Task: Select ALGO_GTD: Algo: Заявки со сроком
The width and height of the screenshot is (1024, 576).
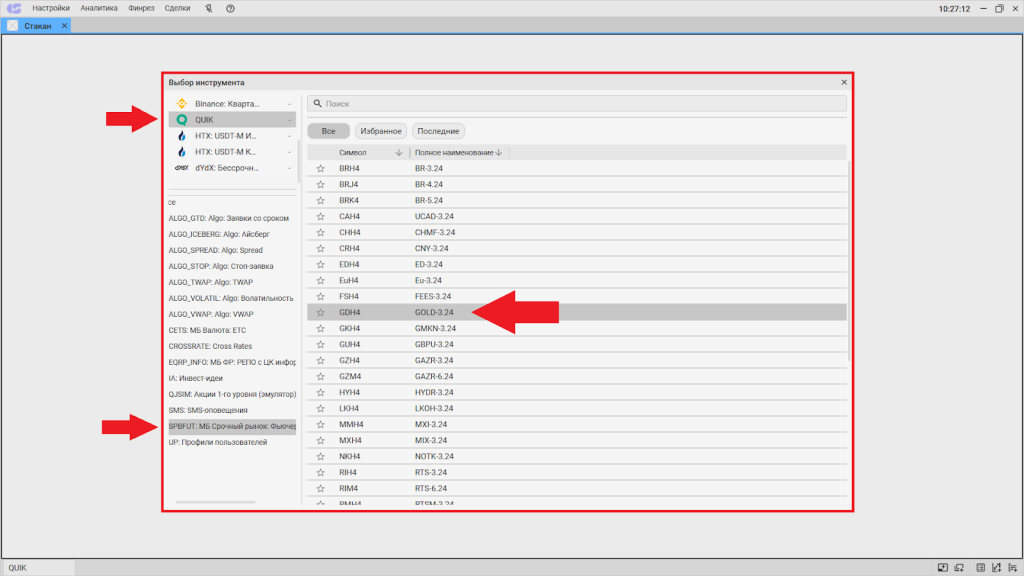Action: [x=229, y=218]
